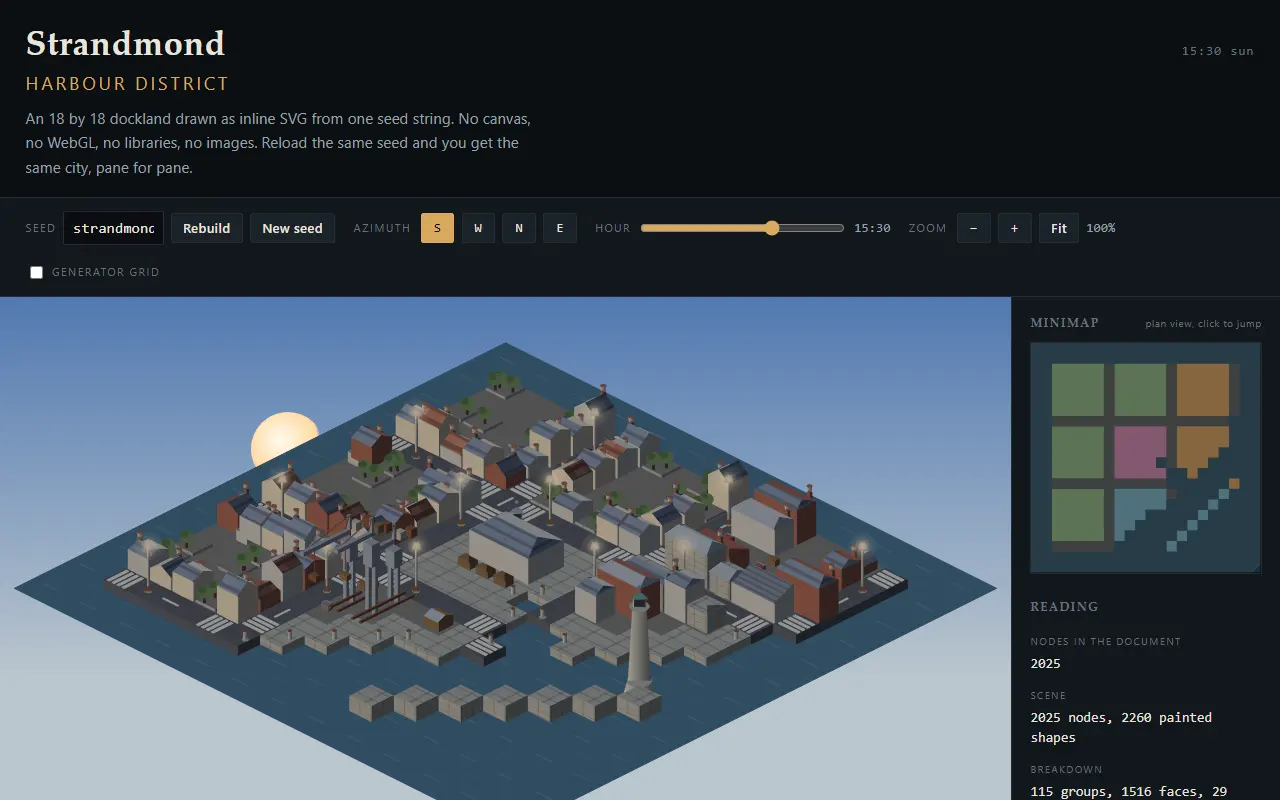The width and height of the screenshot is (1280, 800).
Task: Zoom out with the minus button
Action: [x=974, y=228]
